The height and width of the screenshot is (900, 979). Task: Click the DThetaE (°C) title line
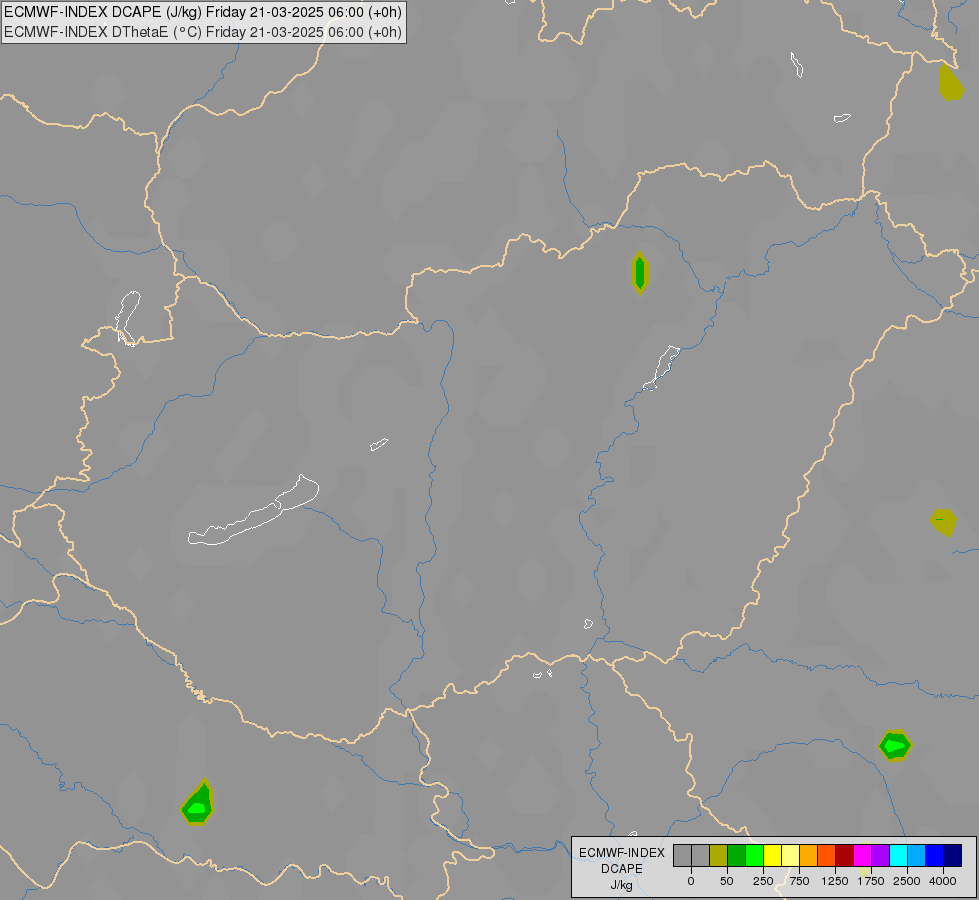tap(203, 32)
